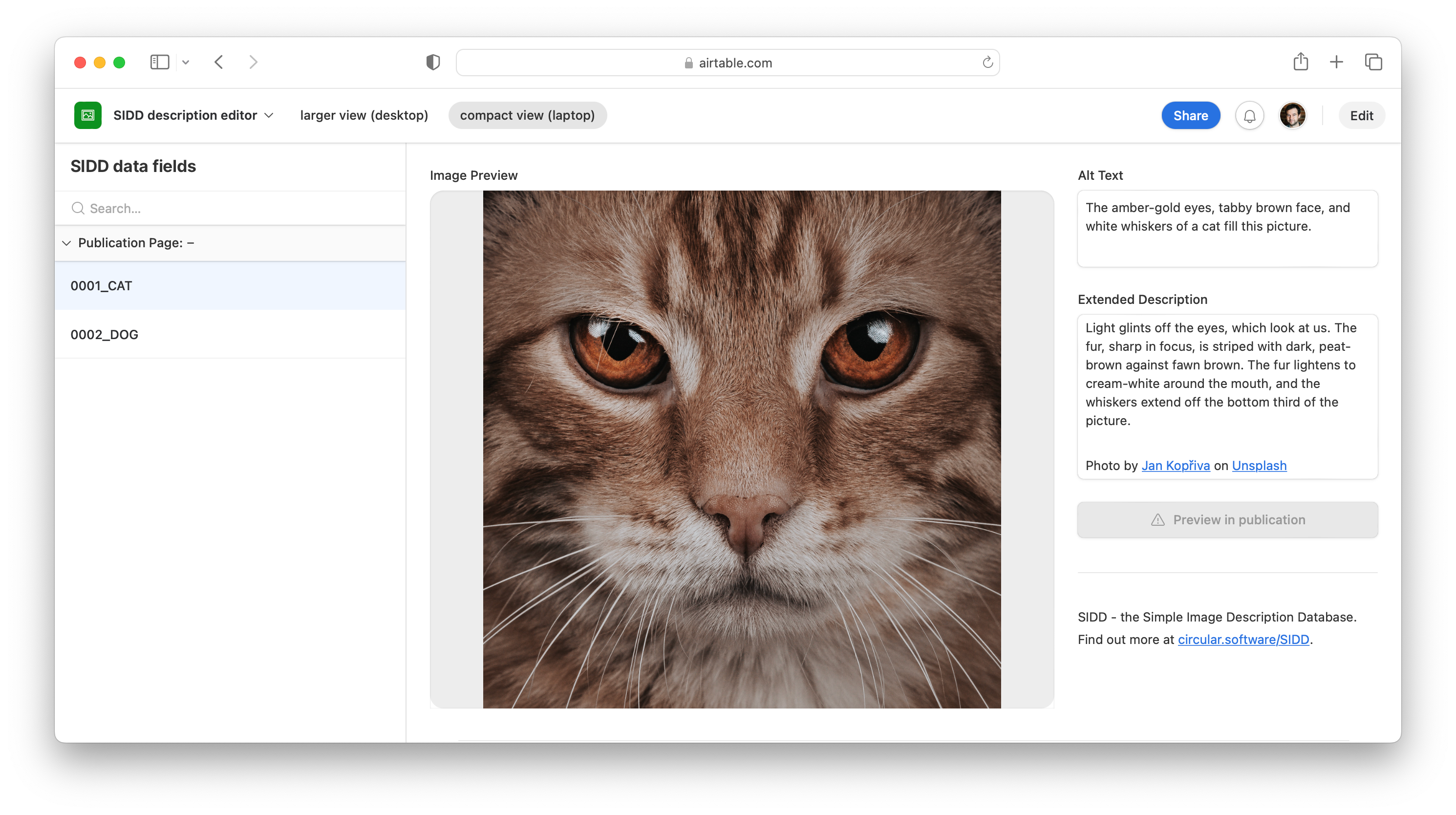Collapse the Publication Page group
This screenshot has height=815, width=1456.
click(x=67, y=243)
